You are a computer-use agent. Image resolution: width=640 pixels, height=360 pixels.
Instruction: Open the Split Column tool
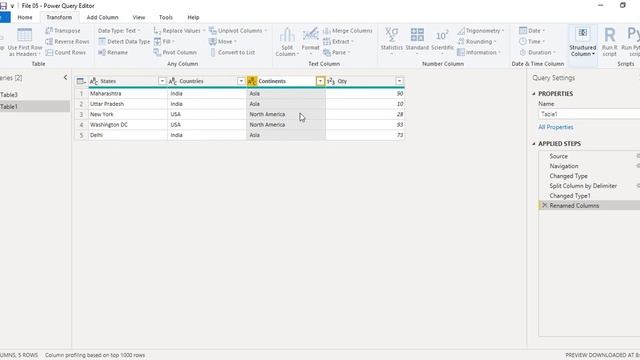[287, 42]
